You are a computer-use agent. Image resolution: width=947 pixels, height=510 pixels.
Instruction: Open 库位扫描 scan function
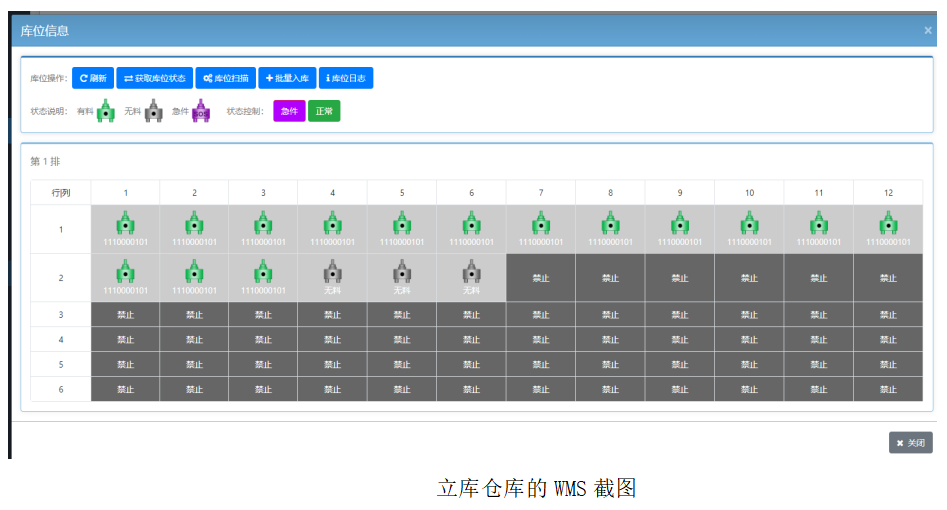tap(224, 78)
